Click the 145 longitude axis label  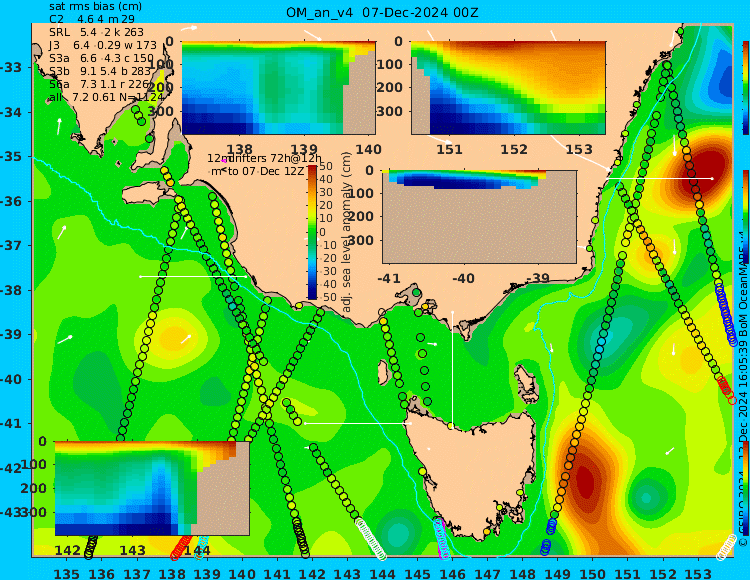[417, 573]
